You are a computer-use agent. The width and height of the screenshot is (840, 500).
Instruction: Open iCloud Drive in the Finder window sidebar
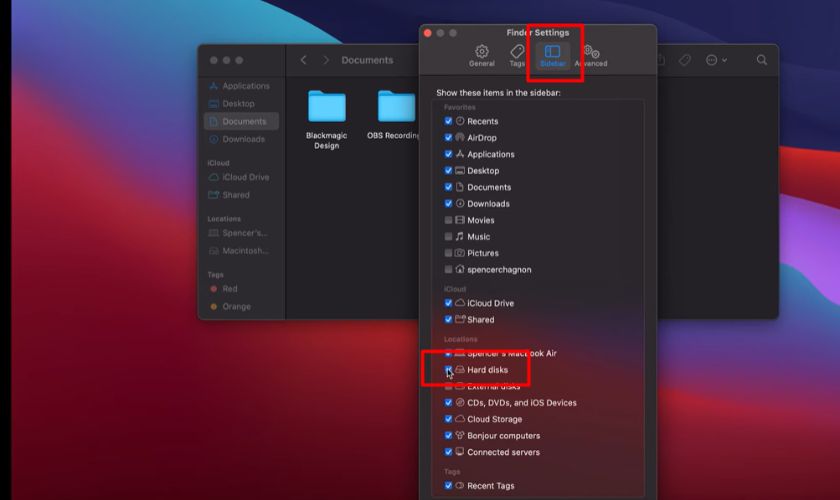coord(241,177)
